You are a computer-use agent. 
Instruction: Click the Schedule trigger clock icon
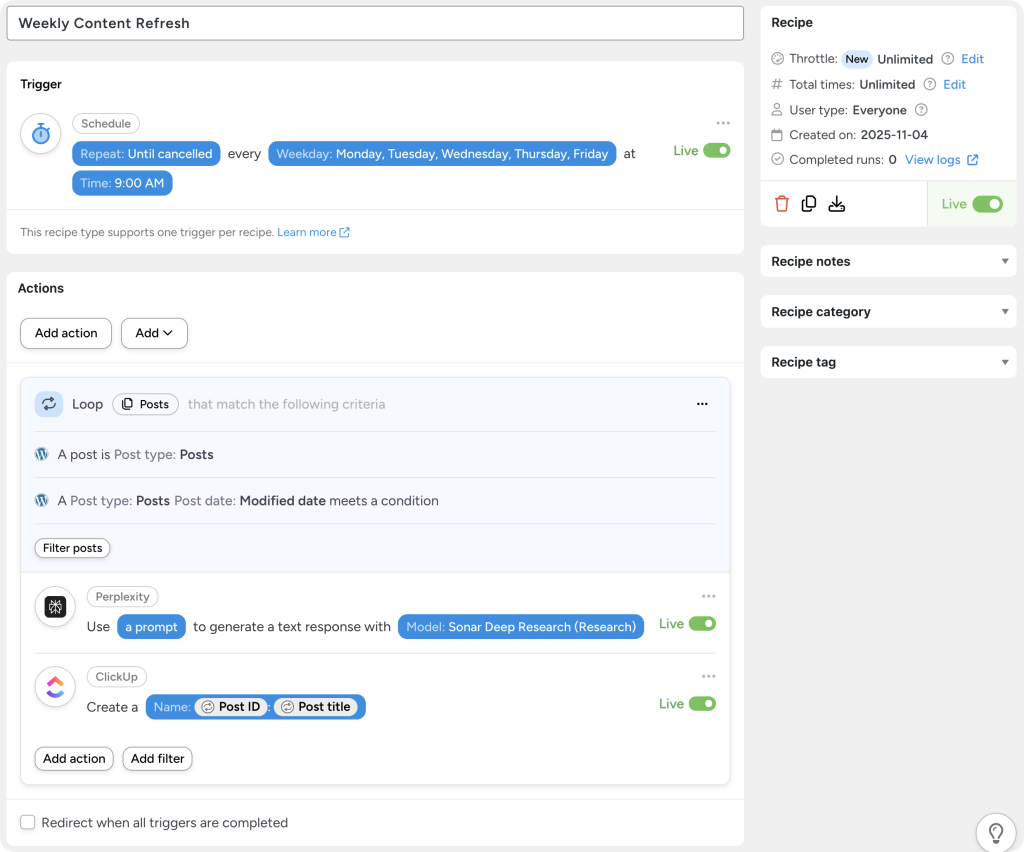(40, 133)
